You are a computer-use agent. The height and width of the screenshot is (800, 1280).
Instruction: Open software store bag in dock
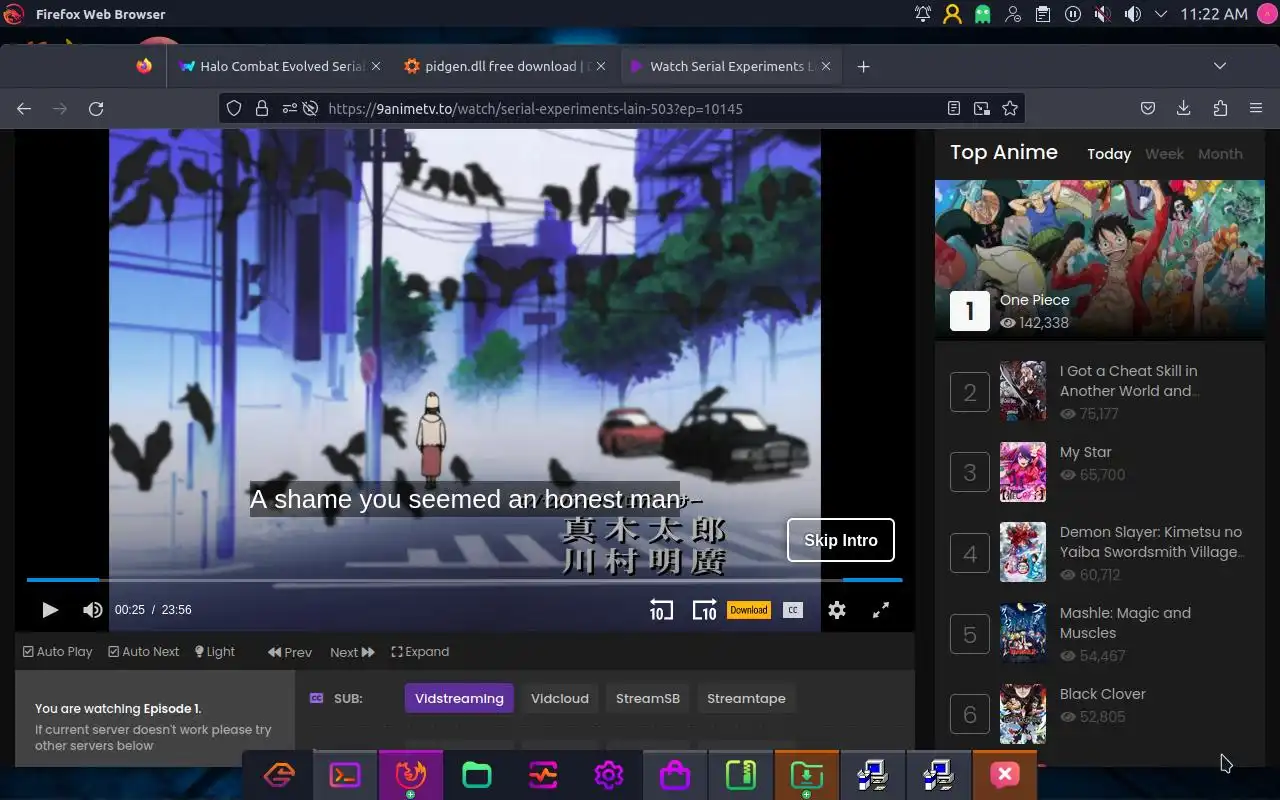[x=675, y=775]
